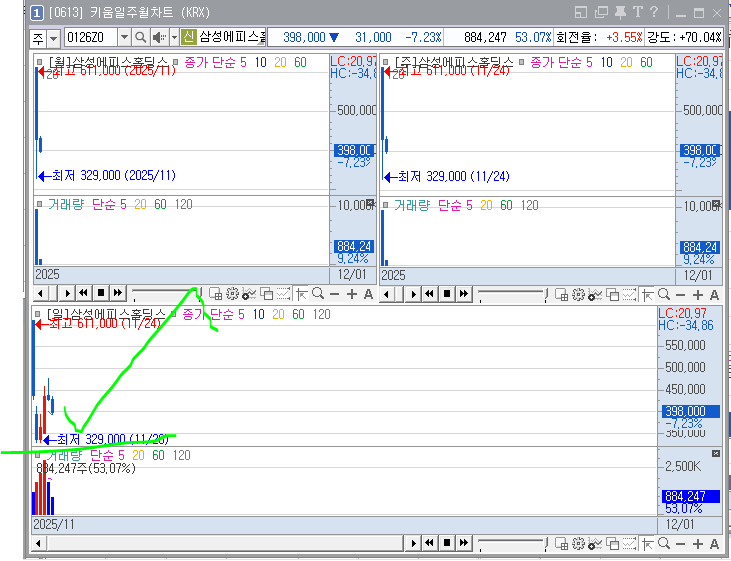Pin the window using title bar pushpin
This screenshot has width=731, height=561.
(621, 12)
